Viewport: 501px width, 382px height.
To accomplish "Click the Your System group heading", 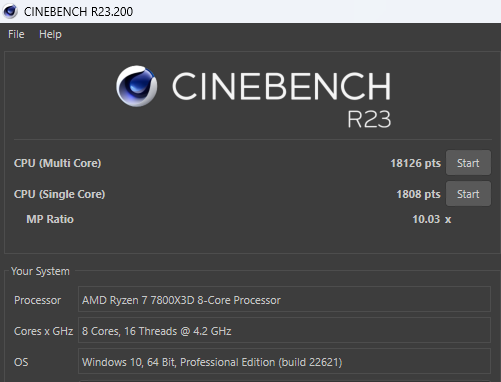I will (40, 271).
